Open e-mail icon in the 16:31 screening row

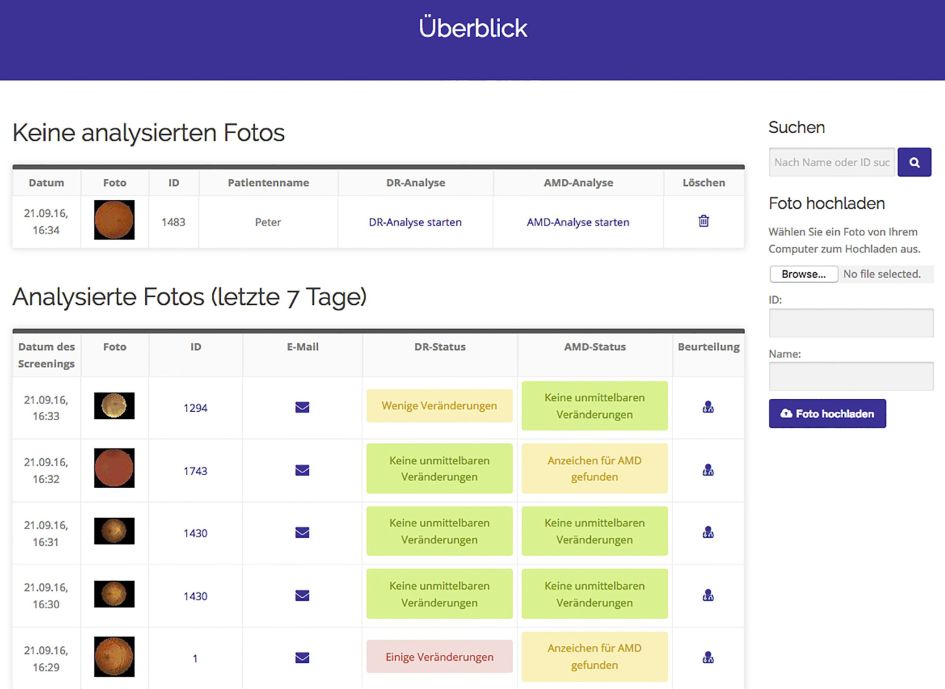(x=302, y=533)
